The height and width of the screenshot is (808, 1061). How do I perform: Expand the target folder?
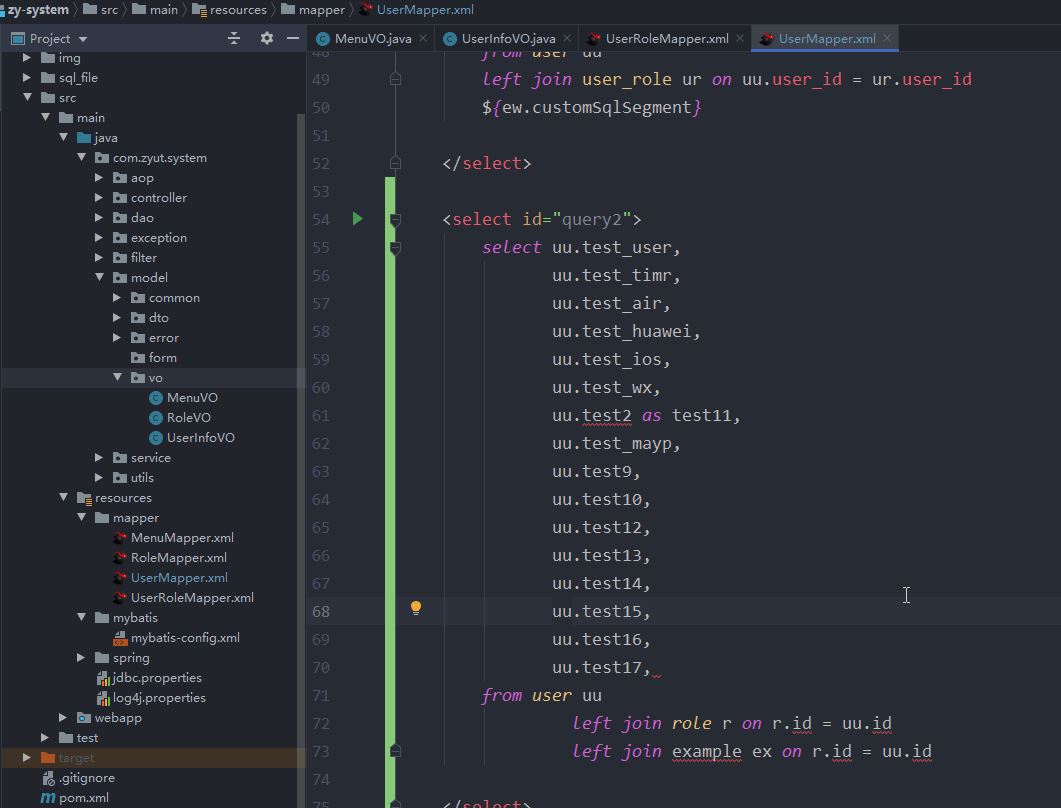coord(26,757)
